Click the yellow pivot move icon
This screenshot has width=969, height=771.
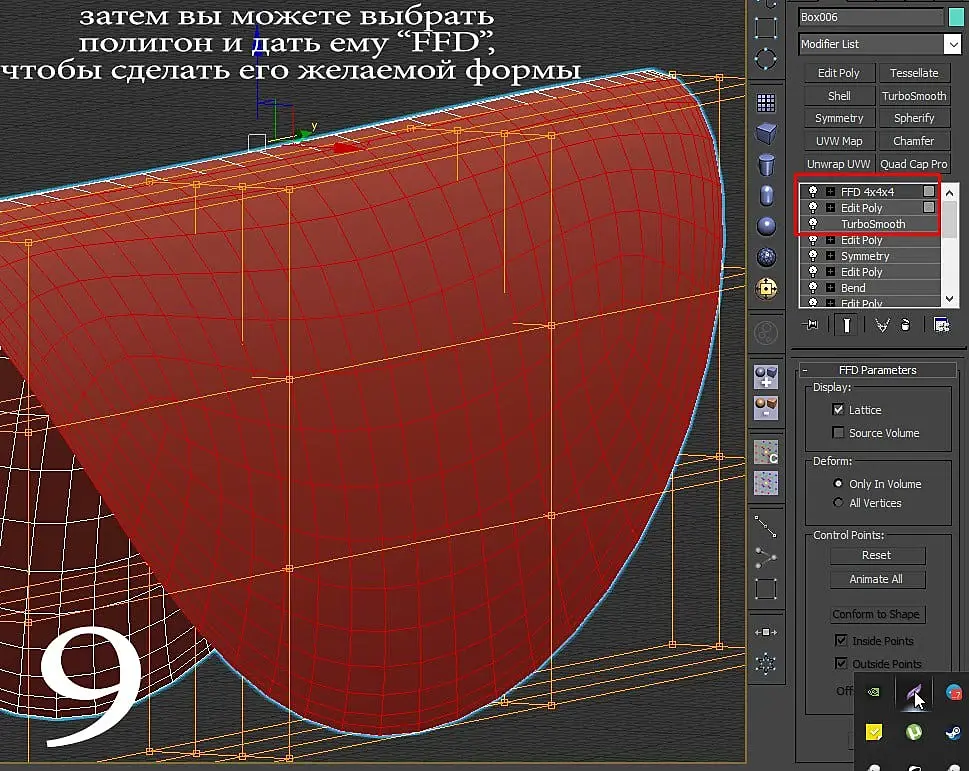pyautogui.click(x=766, y=288)
